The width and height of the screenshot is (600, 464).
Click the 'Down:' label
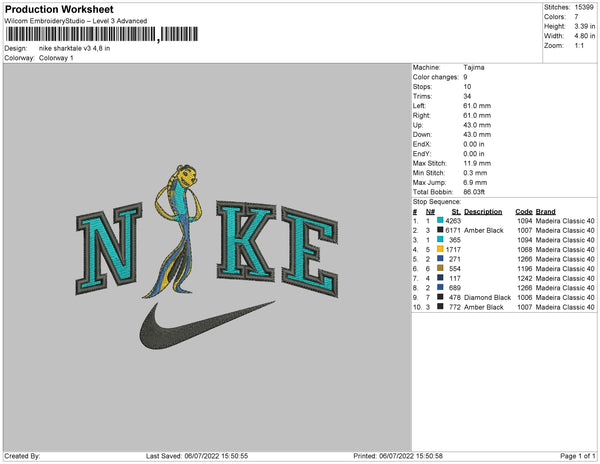pos(422,135)
